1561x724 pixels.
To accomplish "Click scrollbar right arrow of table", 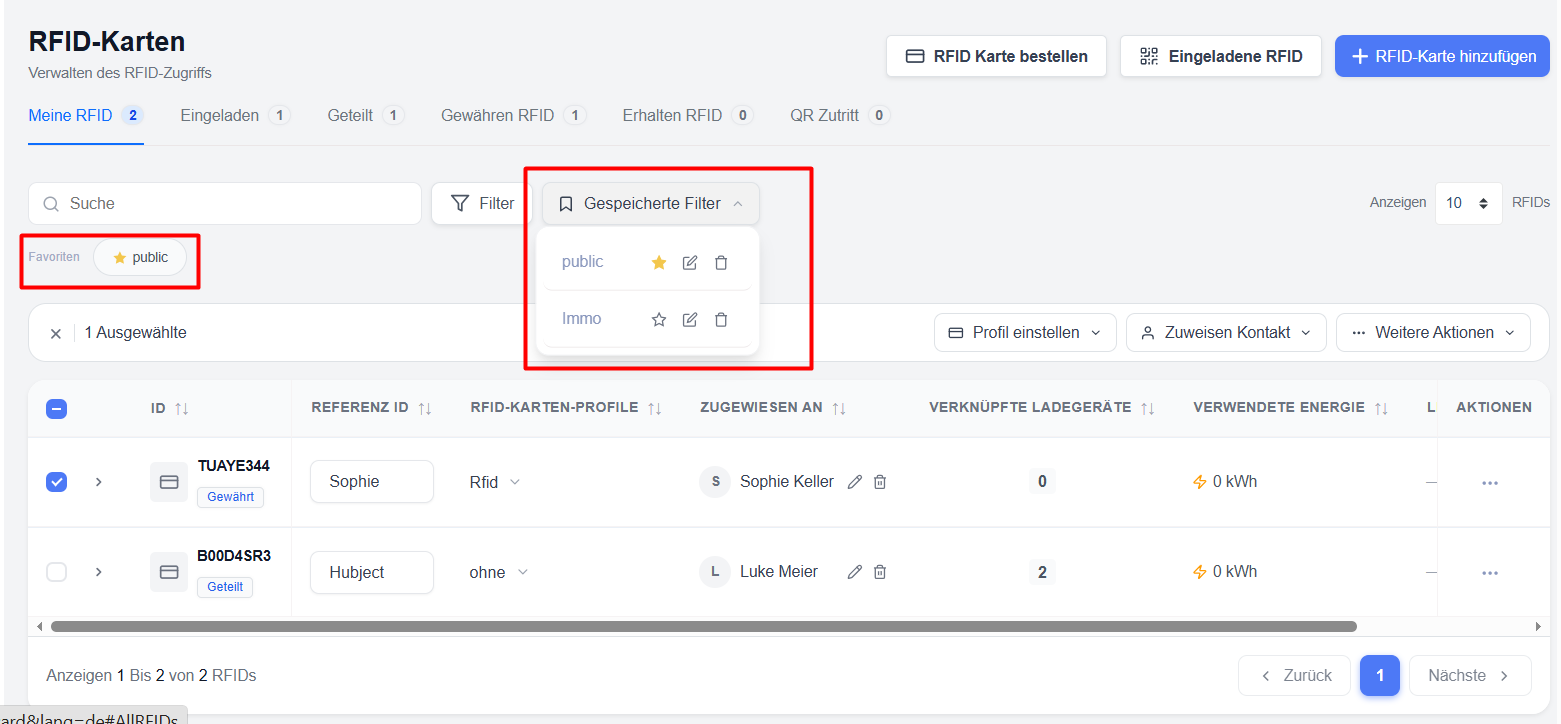I will 1538,627.
